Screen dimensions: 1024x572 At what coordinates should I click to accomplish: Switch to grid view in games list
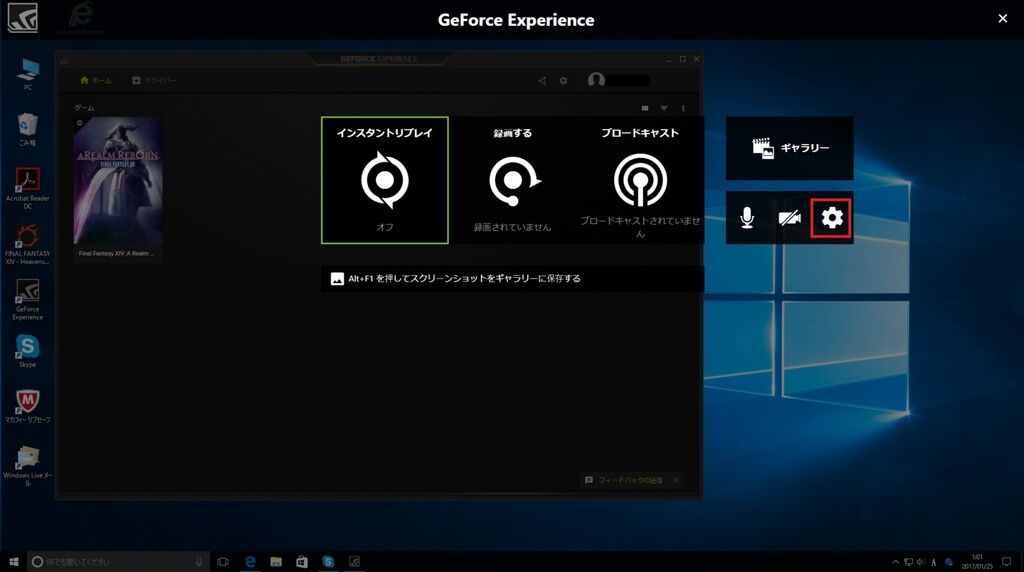tap(645, 108)
